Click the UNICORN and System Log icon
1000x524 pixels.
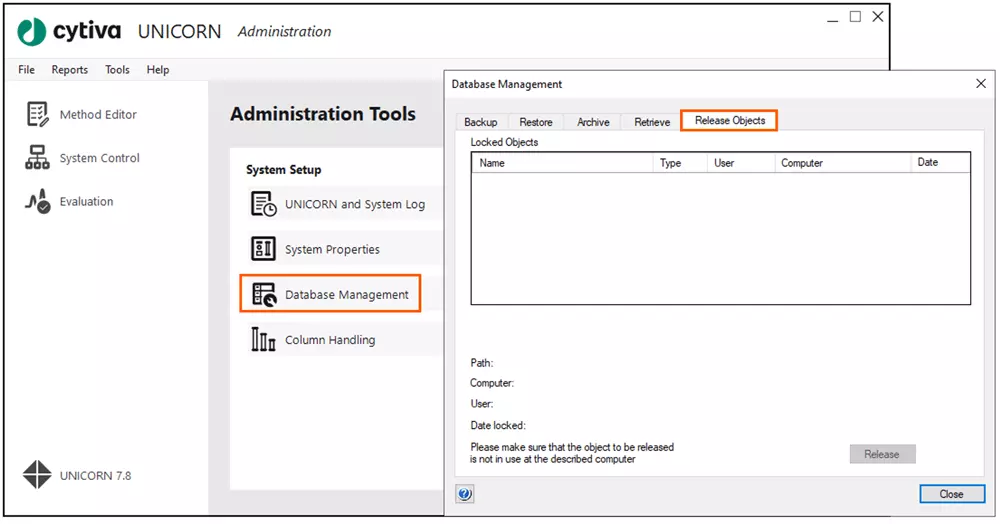[x=263, y=204]
